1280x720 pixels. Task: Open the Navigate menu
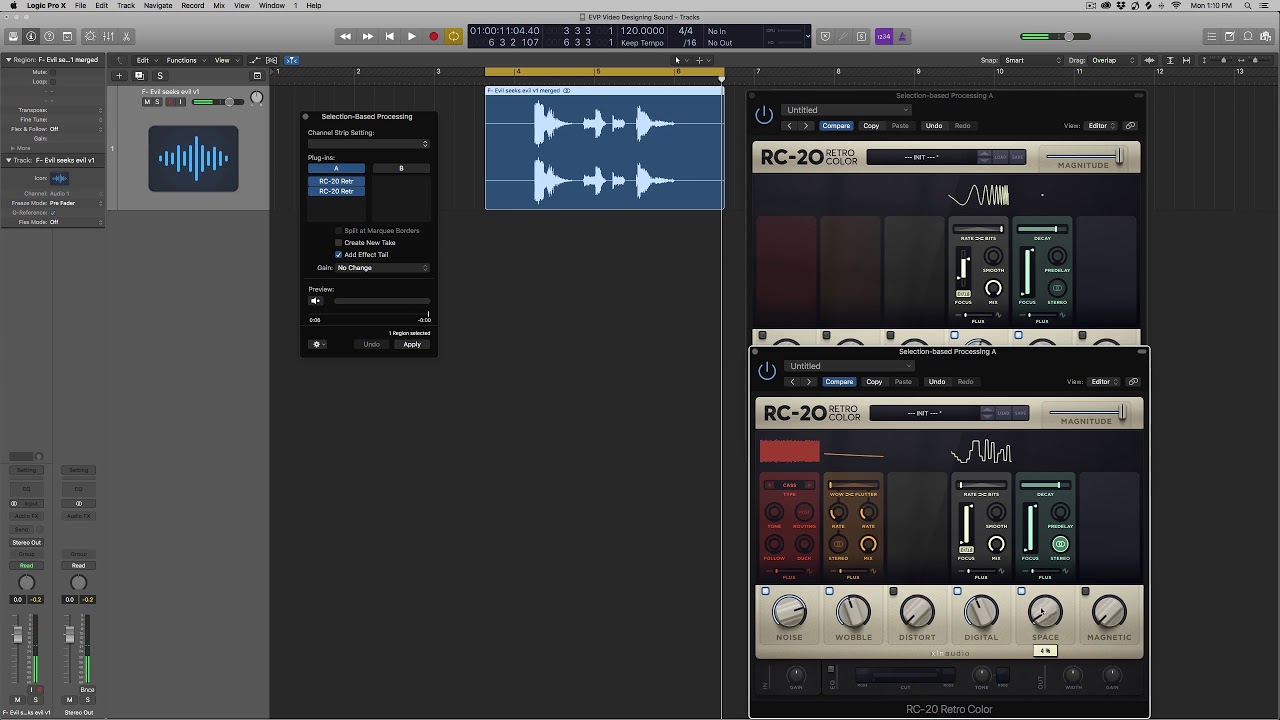tap(158, 6)
